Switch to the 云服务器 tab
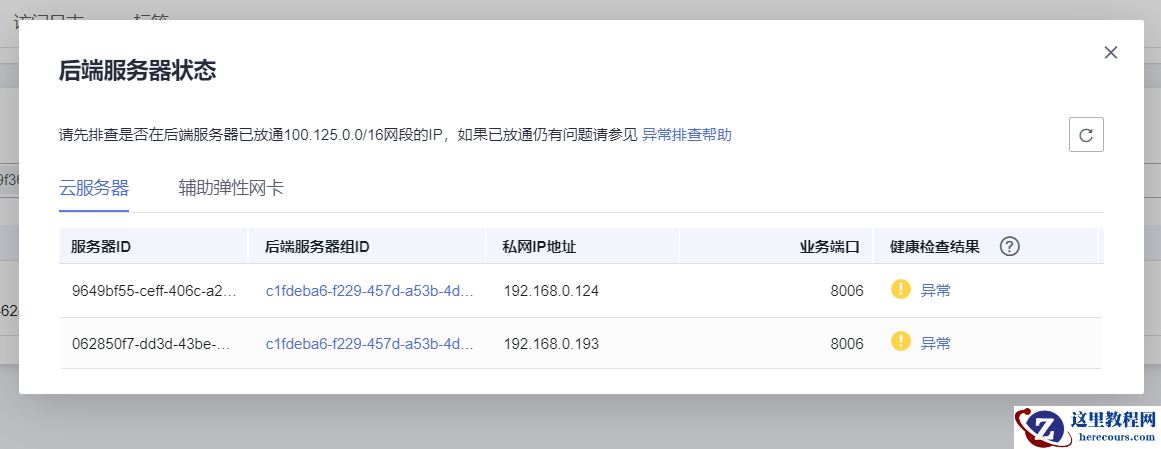 pyautogui.click(x=94, y=188)
